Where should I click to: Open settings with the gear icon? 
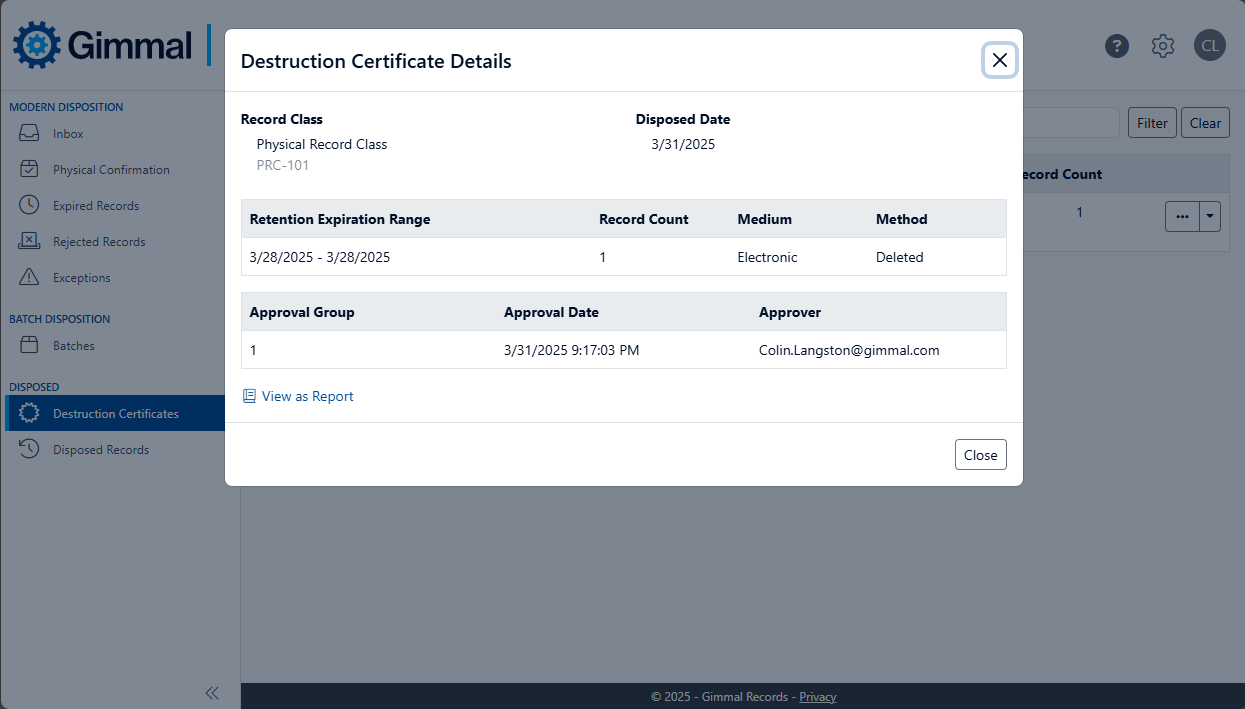coord(1162,46)
